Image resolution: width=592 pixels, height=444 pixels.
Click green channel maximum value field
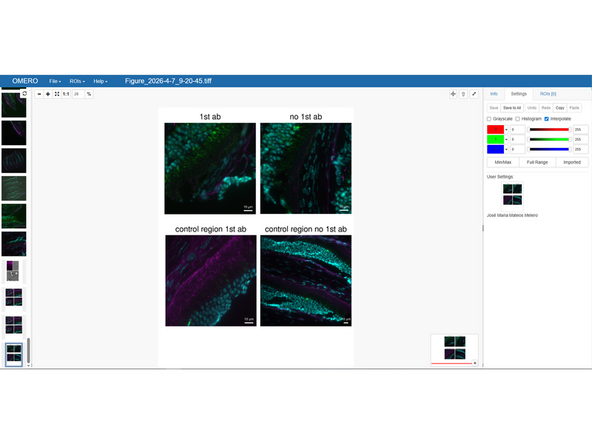point(581,139)
